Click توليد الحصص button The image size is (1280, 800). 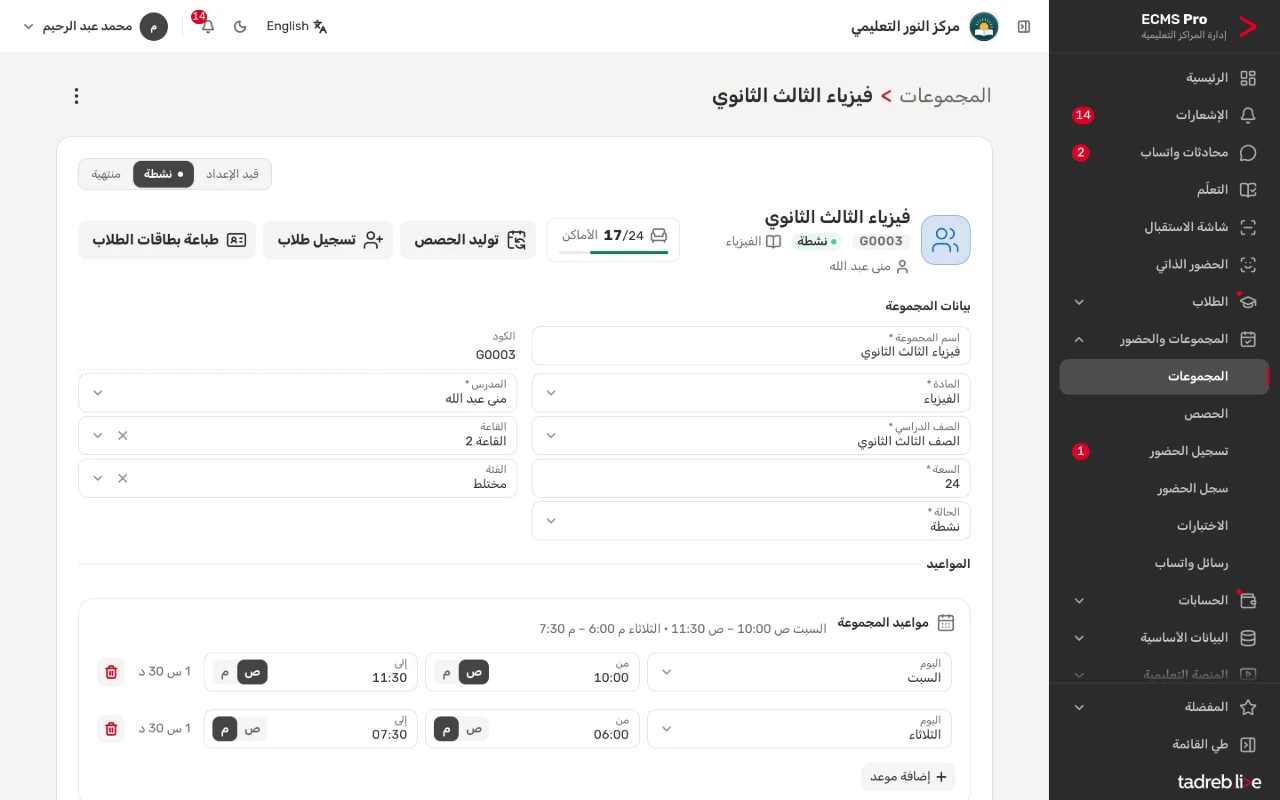(x=468, y=240)
